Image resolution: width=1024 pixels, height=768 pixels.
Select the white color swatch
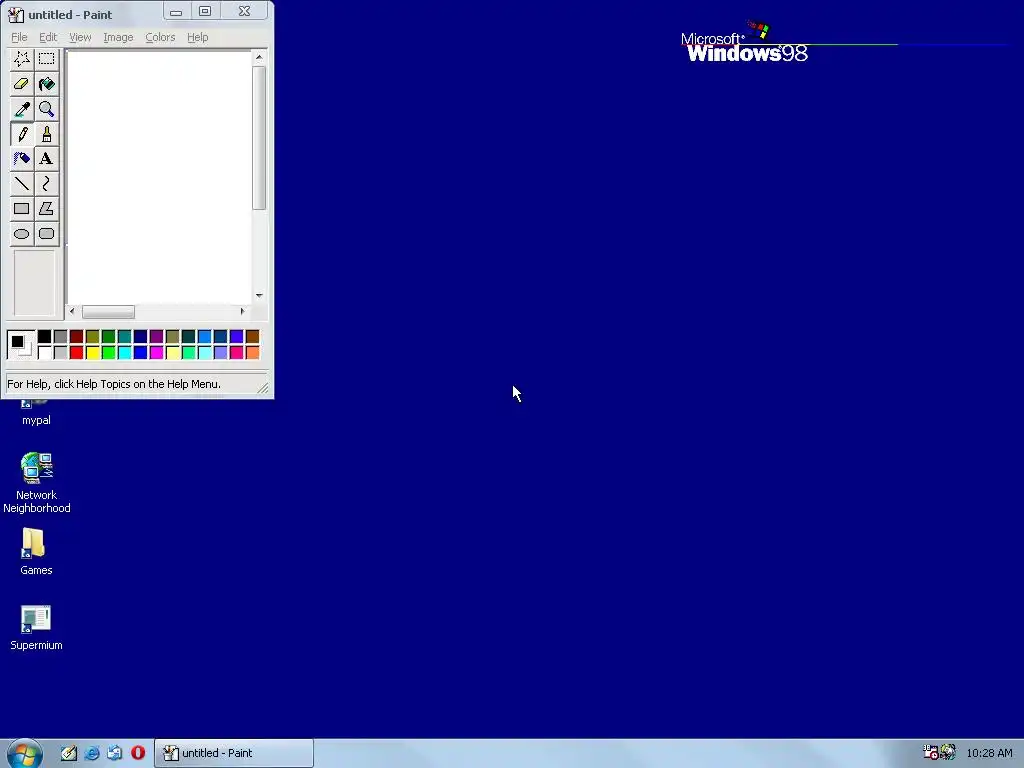click(x=44, y=353)
